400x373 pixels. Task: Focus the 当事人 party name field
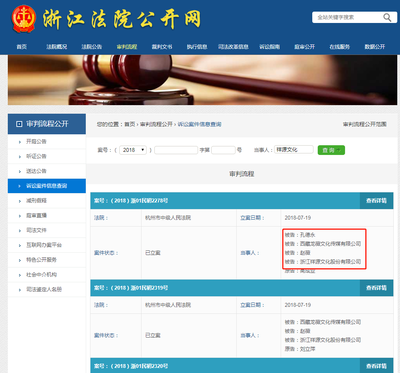click(x=294, y=150)
